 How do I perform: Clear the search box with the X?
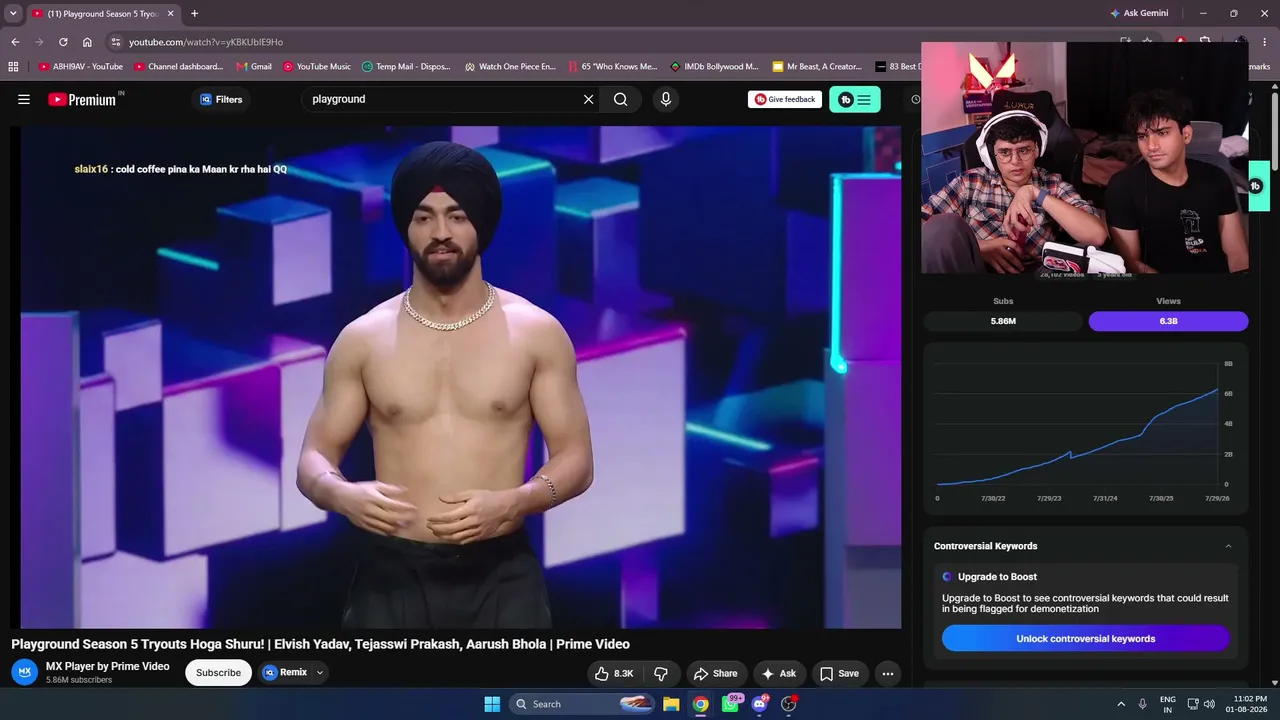[588, 99]
